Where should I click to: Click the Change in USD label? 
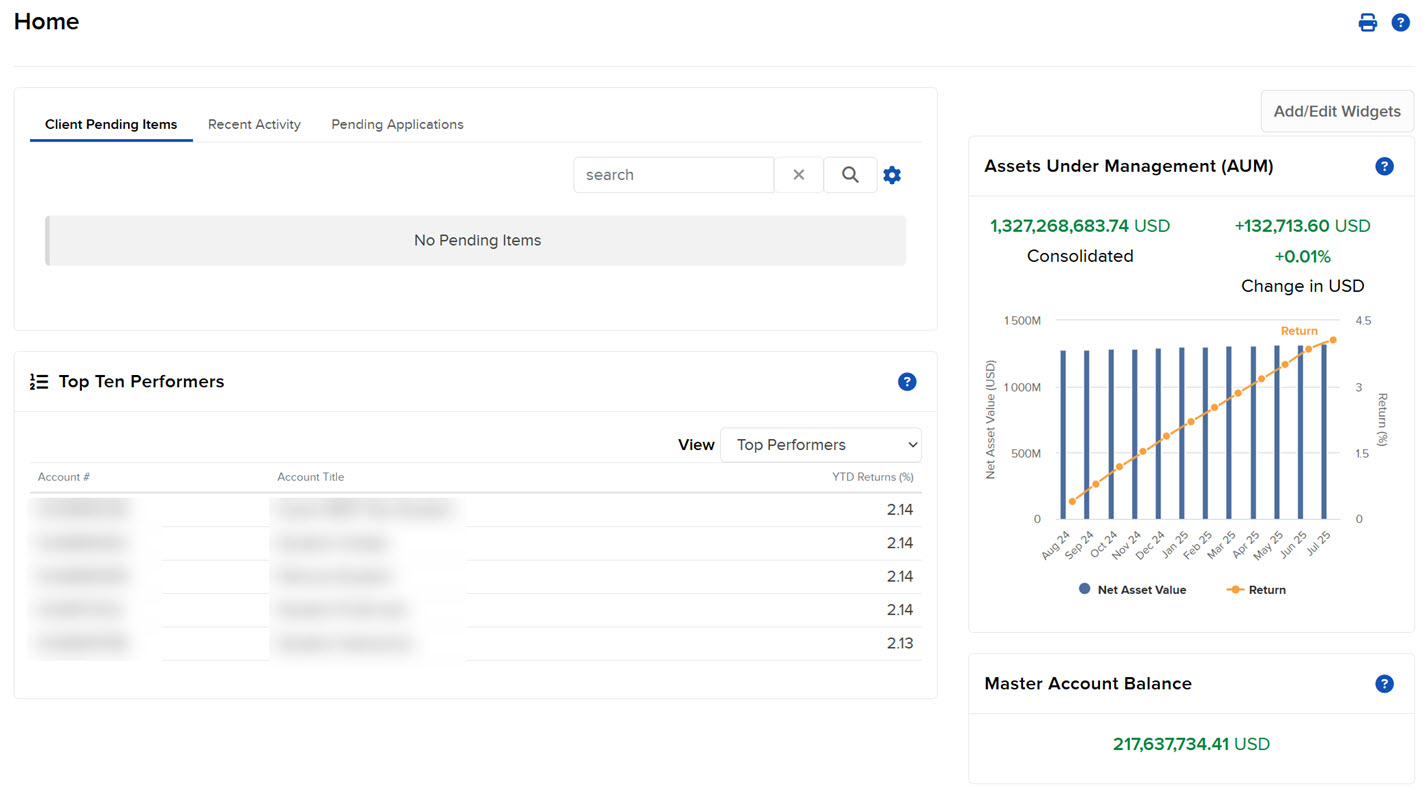1302,286
